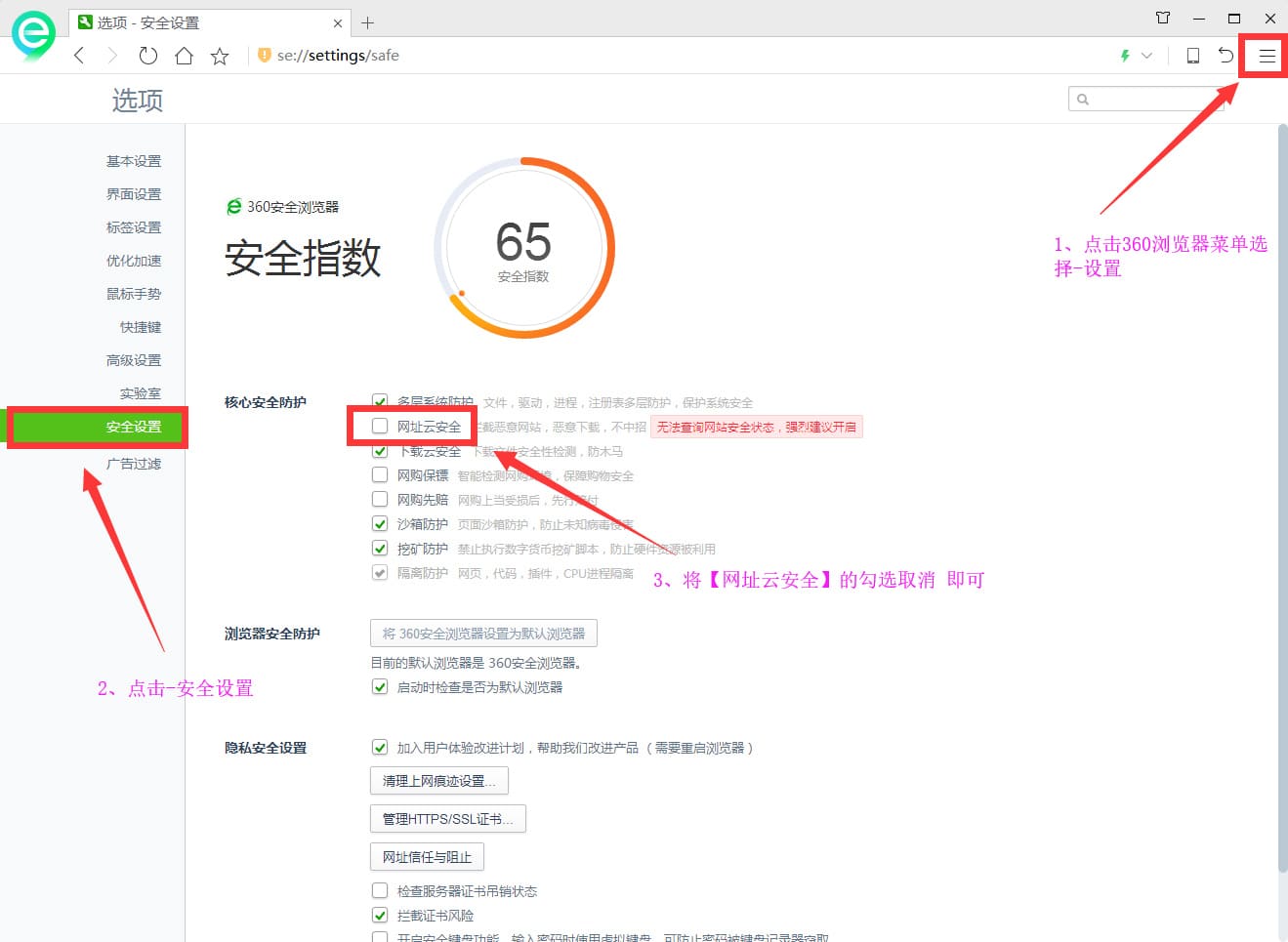Open the 360 browser hamburger menu

click(x=1267, y=56)
